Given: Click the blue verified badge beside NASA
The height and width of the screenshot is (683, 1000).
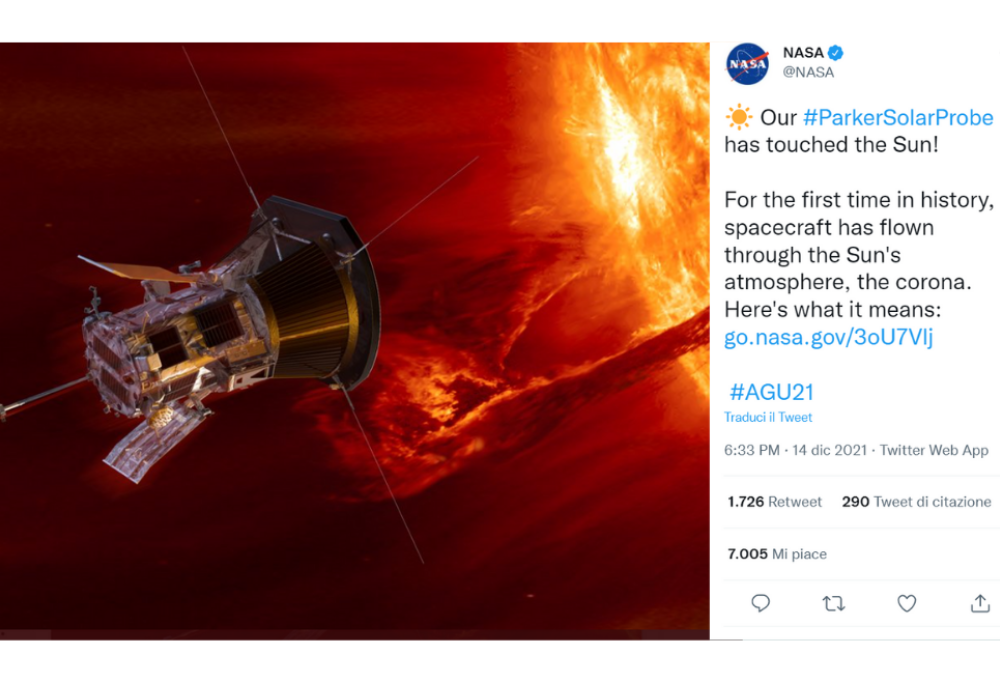Looking at the screenshot, I should pyautogui.click(x=837, y=53).
